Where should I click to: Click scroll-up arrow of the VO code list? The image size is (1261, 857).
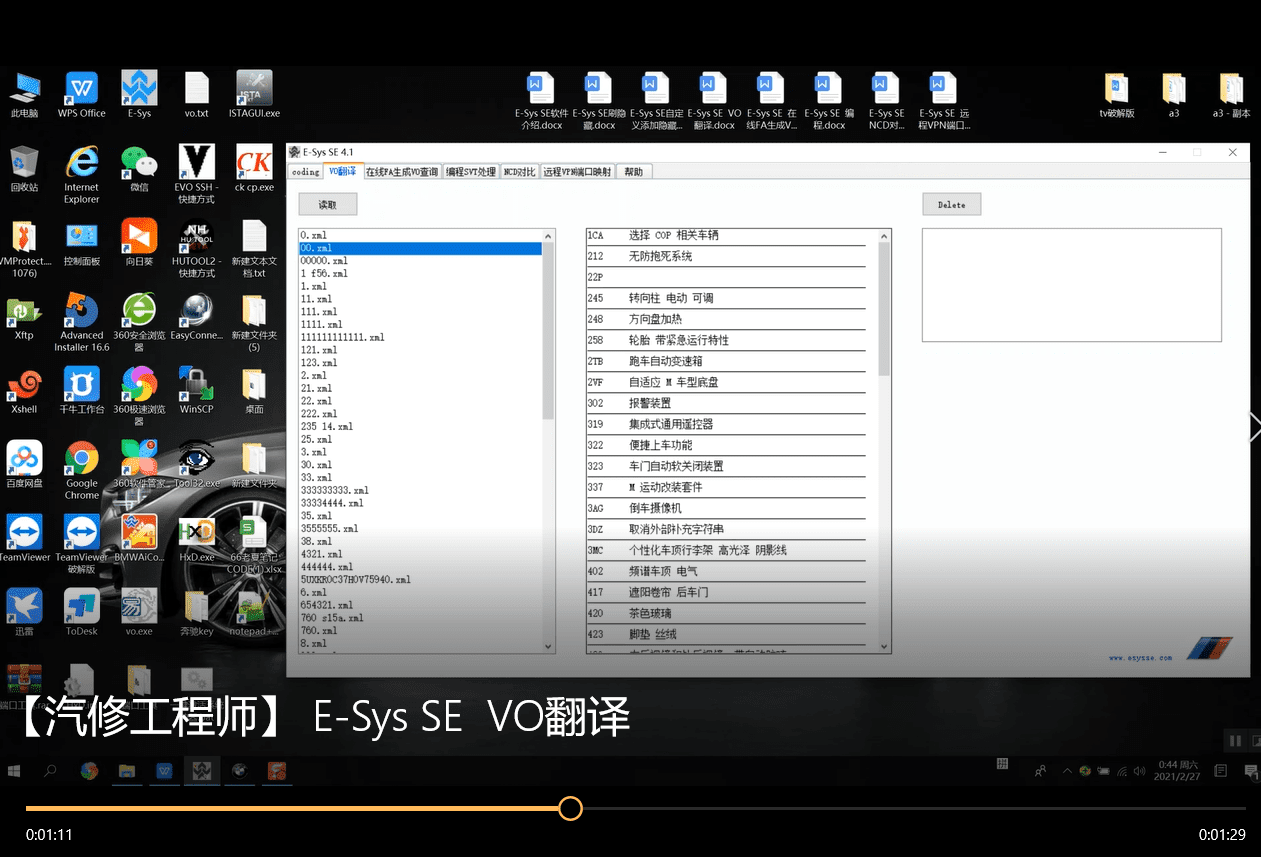(x=883, y=236)
